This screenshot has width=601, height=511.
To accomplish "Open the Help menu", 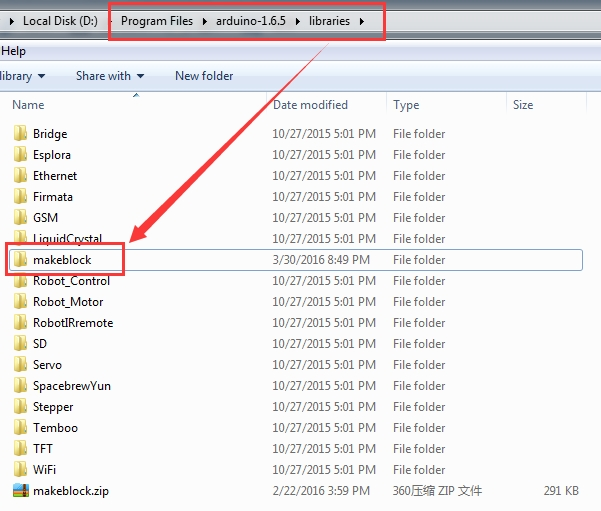I will click(13, 51).
